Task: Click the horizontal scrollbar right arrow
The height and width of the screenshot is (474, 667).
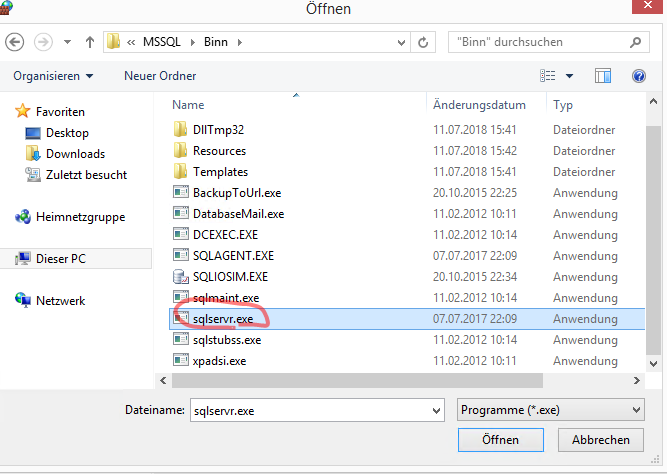Action: pos(637,380)
